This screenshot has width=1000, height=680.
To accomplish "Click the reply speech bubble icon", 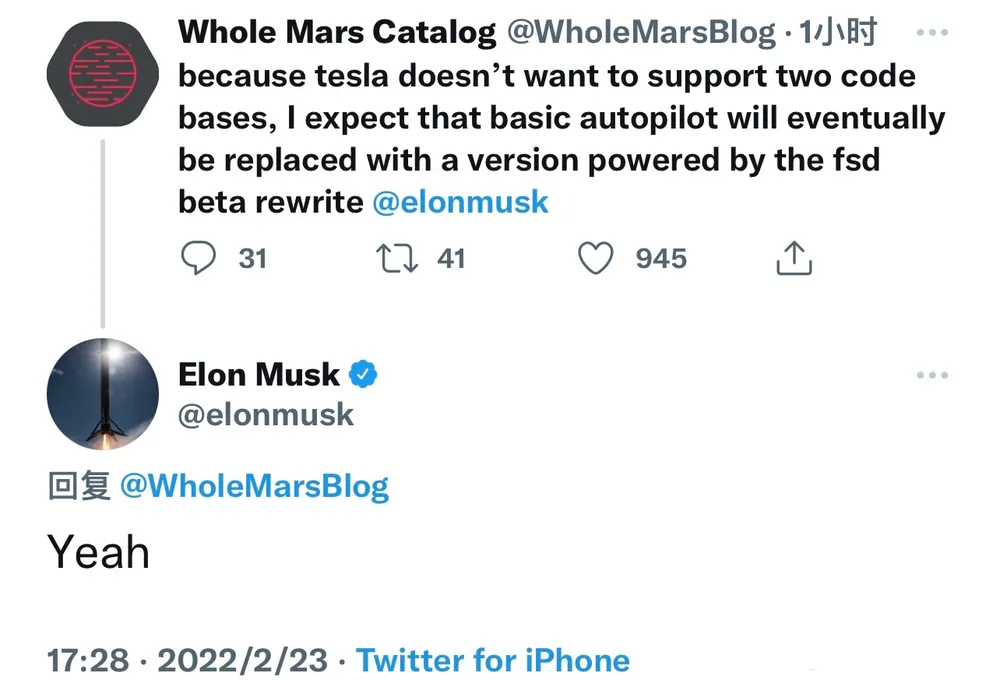I will tap(198, 258).
